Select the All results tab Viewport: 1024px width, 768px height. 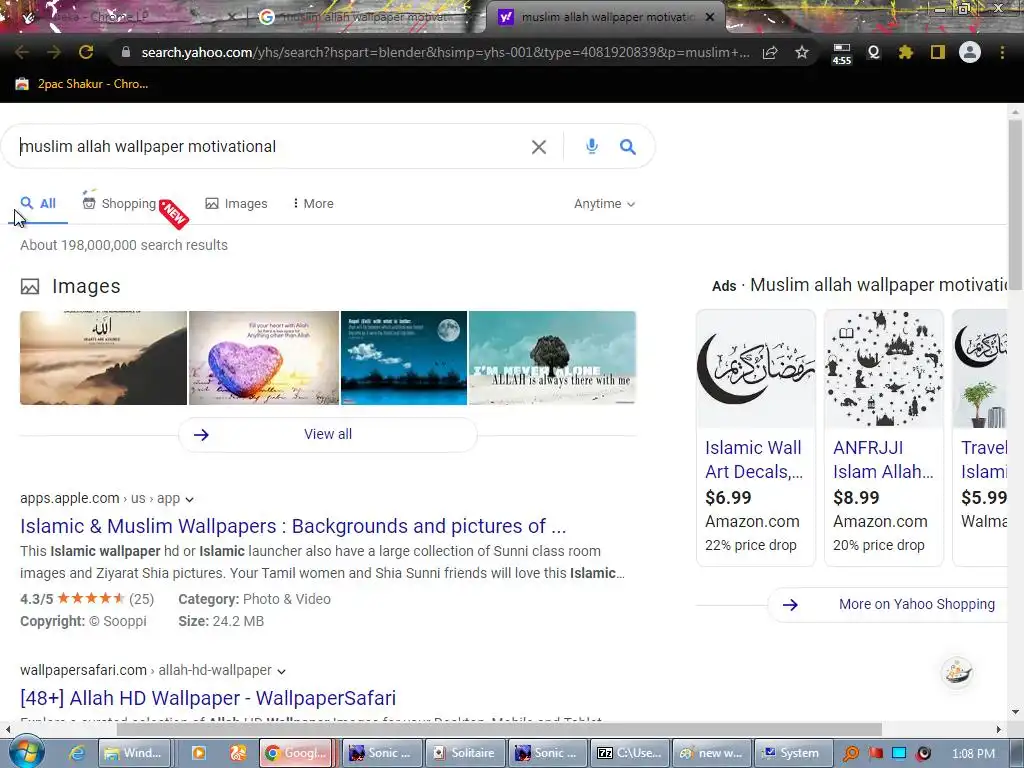pyautogui.click(x=39, y=204)
